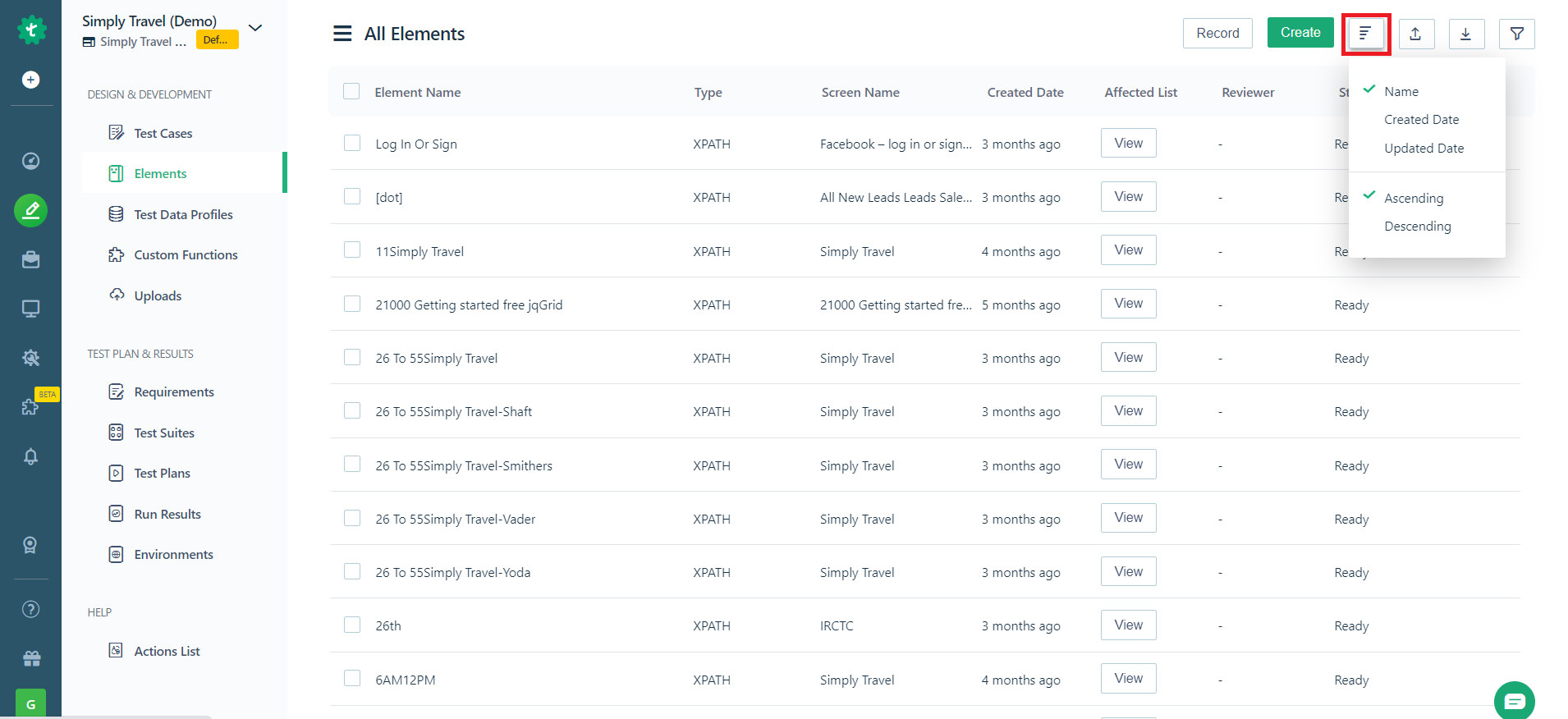Click the Test Cases icon in navigation
This screenshot has height=719, width=1568.
pos(117,133)
